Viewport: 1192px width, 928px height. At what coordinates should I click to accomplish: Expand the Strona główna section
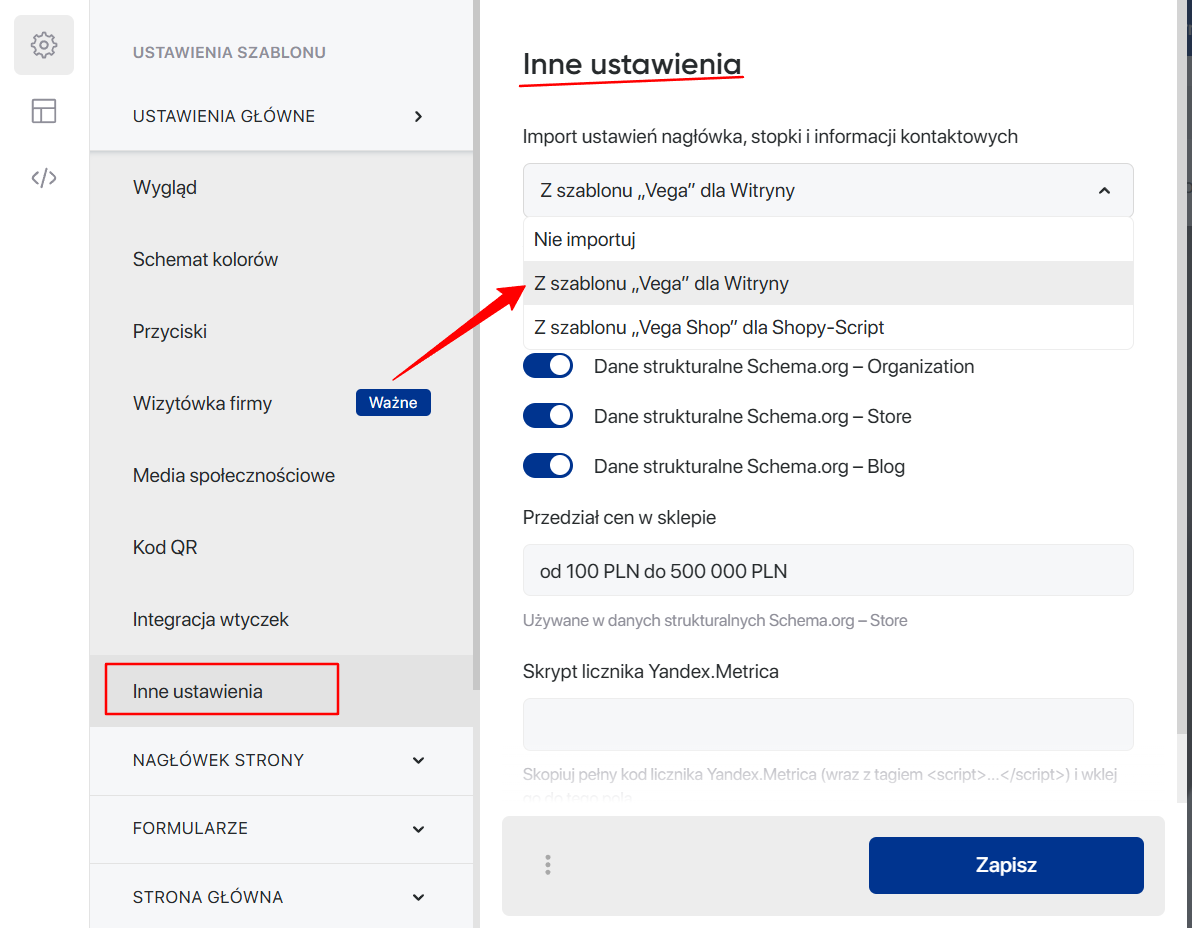point(418,897)
